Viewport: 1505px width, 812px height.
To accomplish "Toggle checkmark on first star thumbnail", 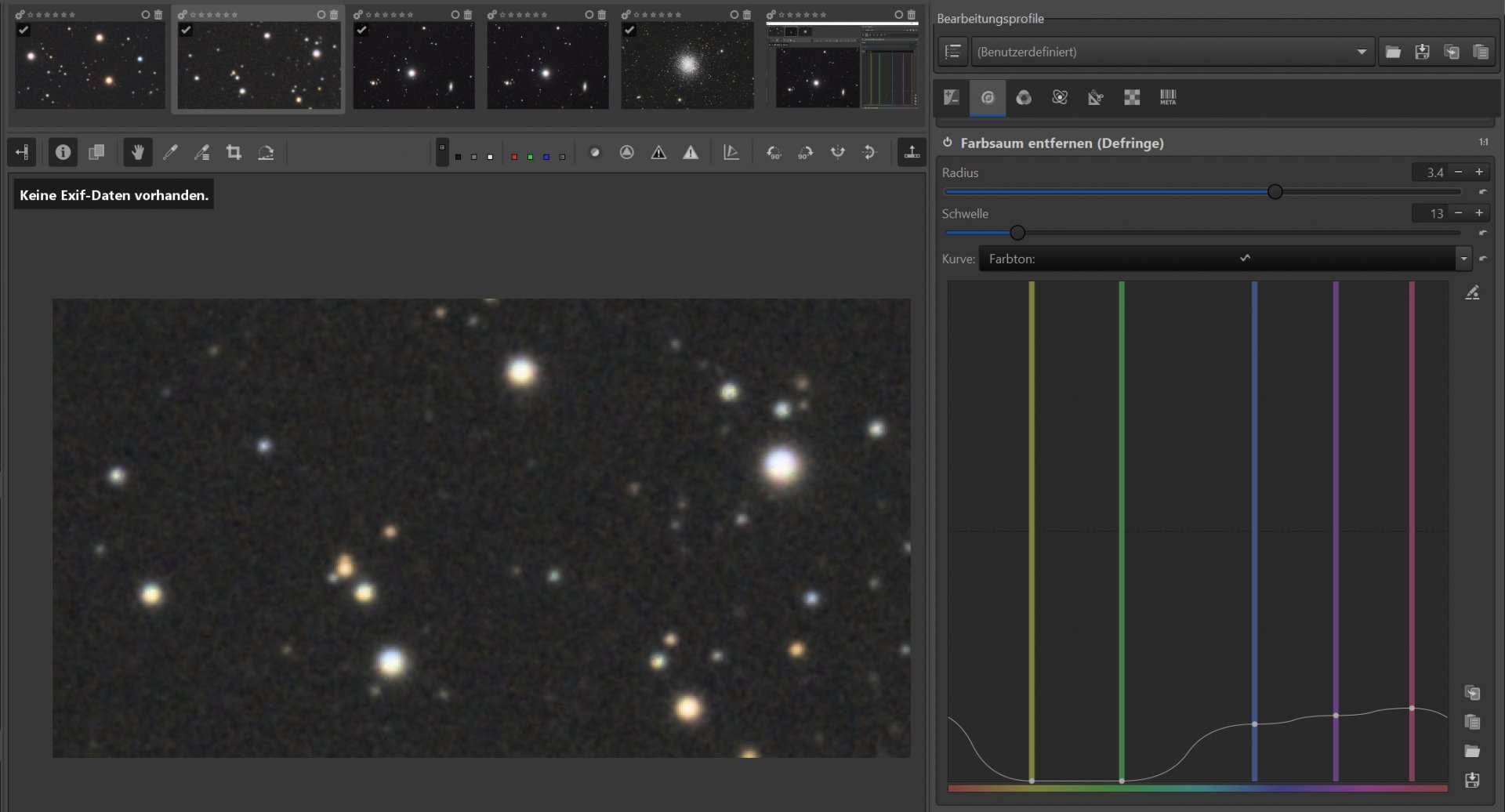I will tap(24, 30).
